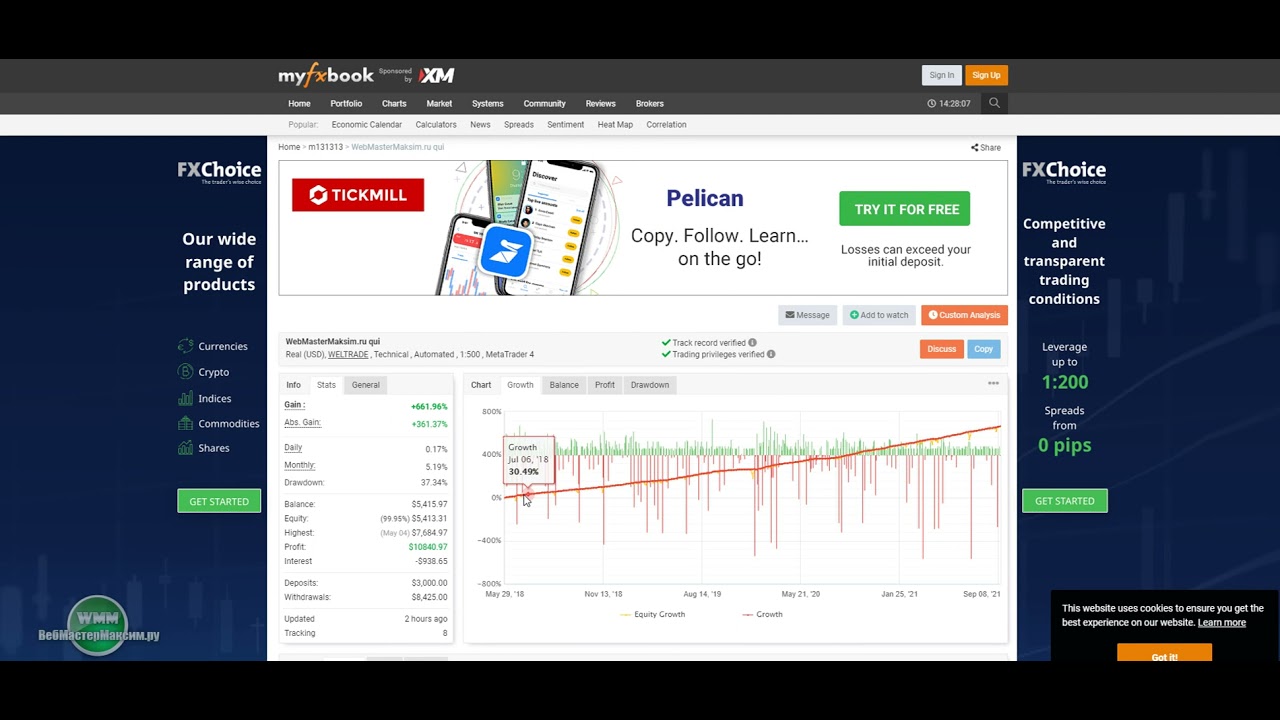Switch to the Profit tab
This screenshot has width=1280, height=720.
click(x=605, y=385)
